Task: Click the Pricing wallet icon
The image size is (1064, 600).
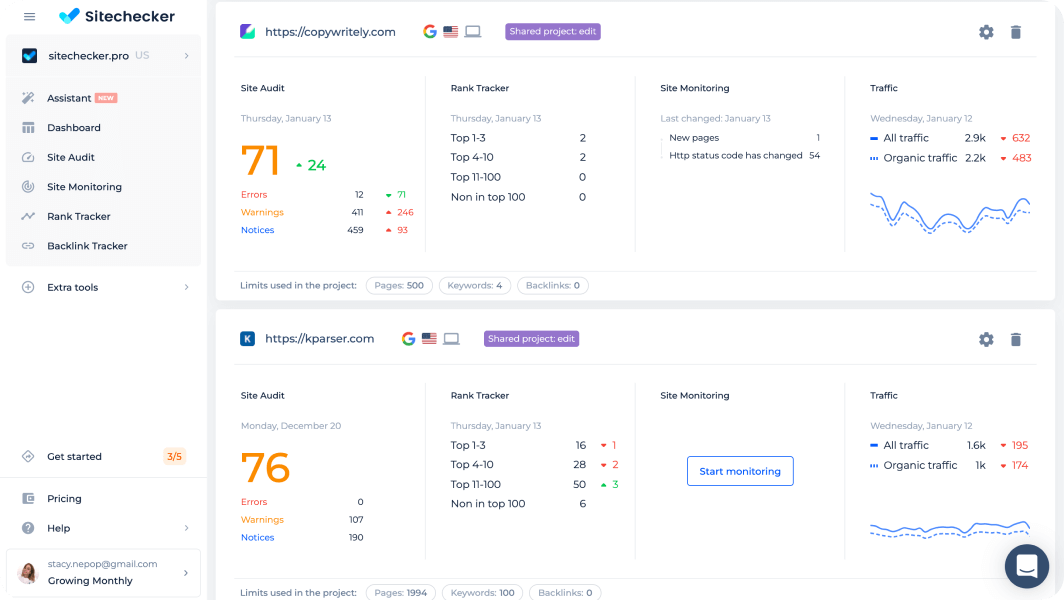Action: pos(28,498)
